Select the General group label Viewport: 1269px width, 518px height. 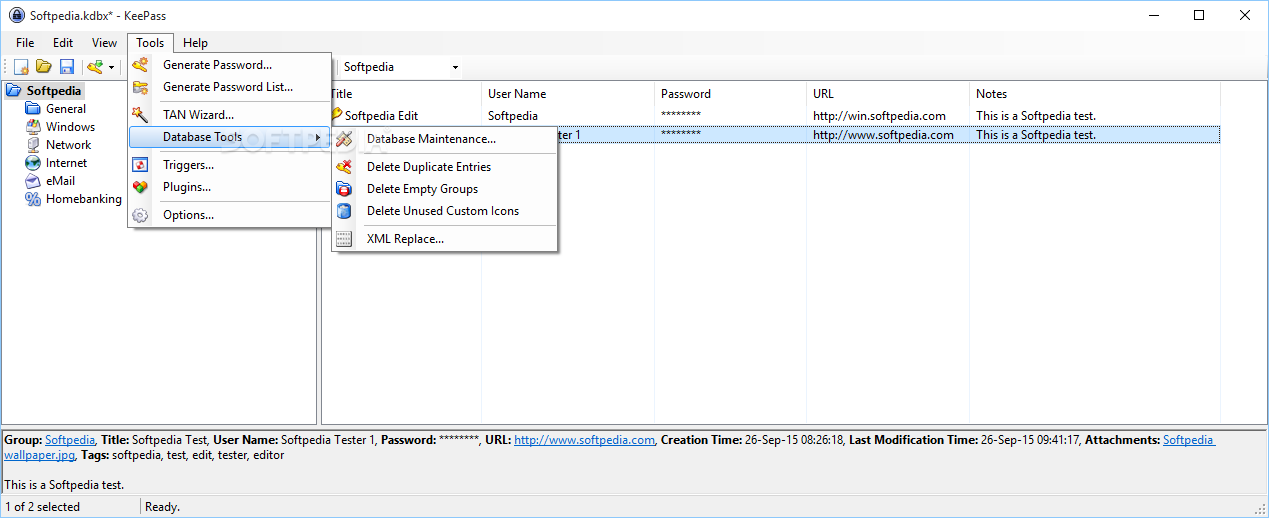click(66, 109)
